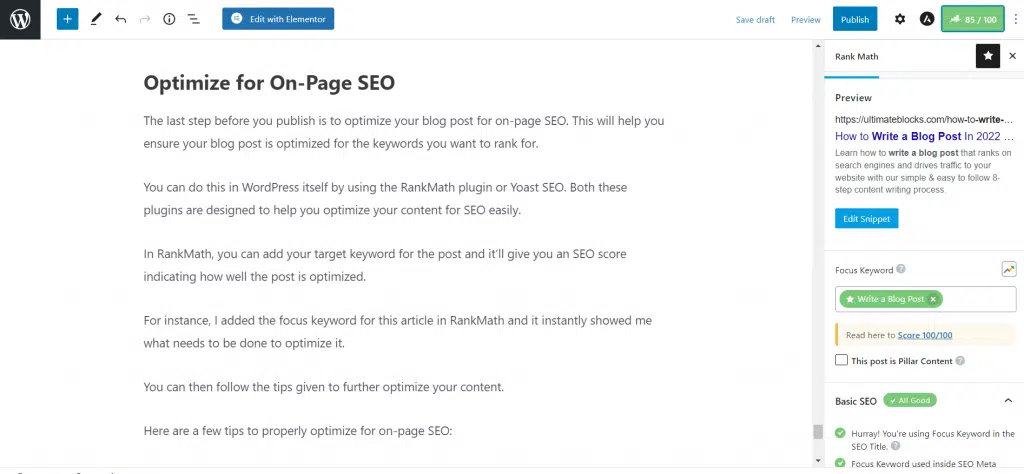Collapse the Basic SEO section
Viewport: 1024px width, 474px height.
coord(1008,400)
